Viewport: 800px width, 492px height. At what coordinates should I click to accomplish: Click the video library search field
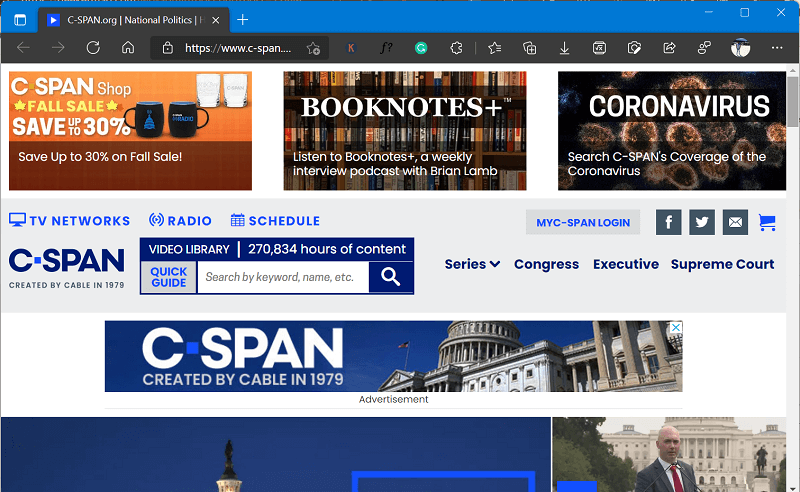point(283,277)
